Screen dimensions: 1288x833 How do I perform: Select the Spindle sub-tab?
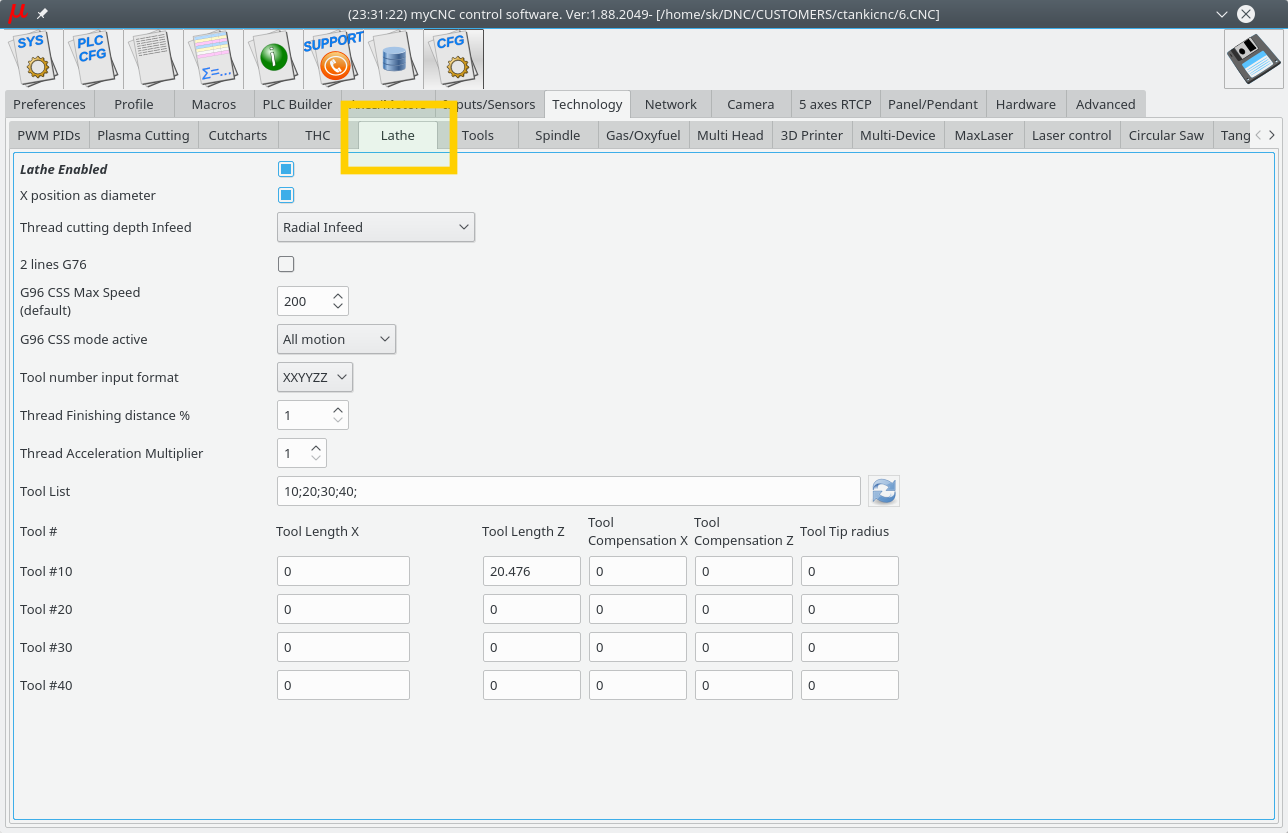tap(557, 135)
